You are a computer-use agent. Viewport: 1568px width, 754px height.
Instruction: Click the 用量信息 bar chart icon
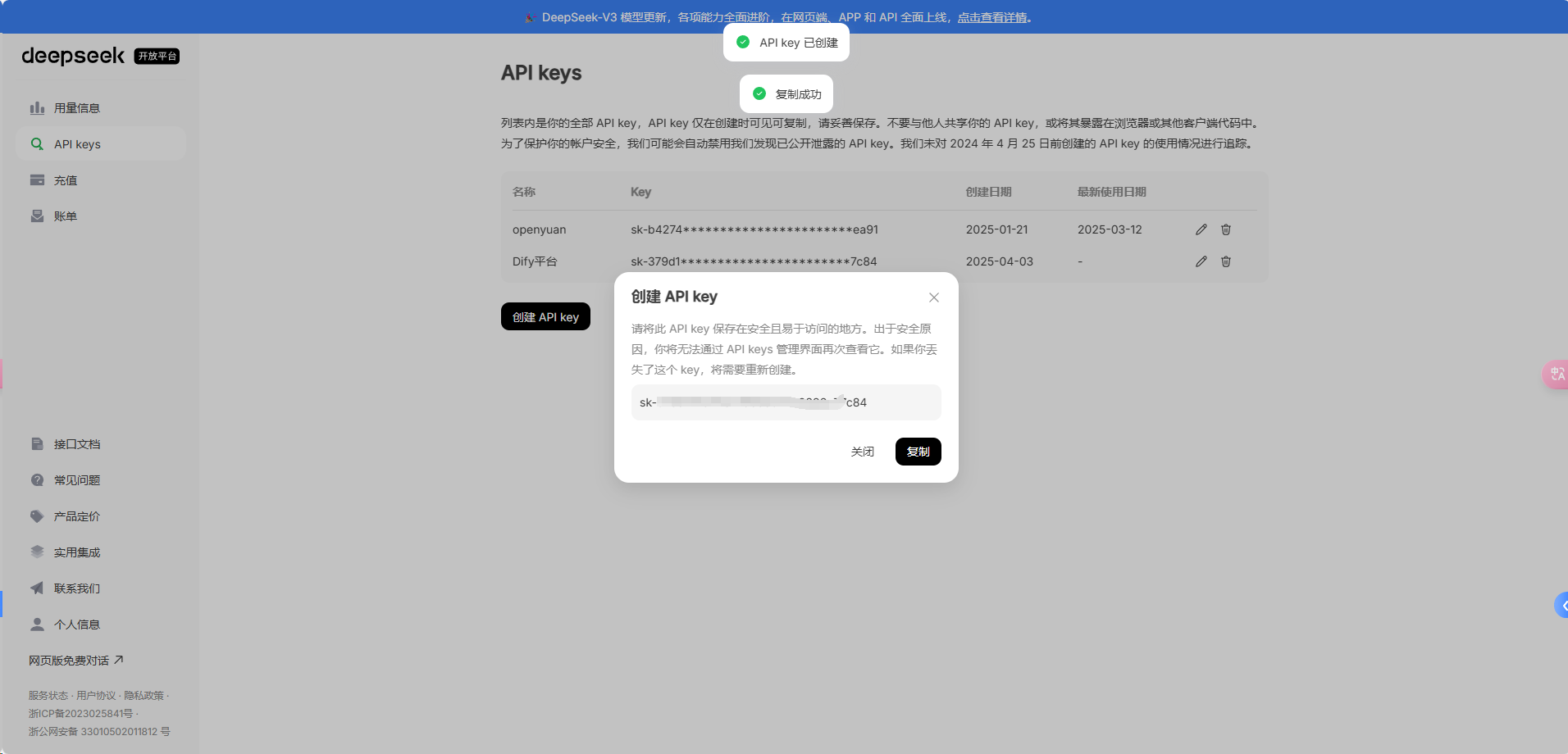[37, 108]
